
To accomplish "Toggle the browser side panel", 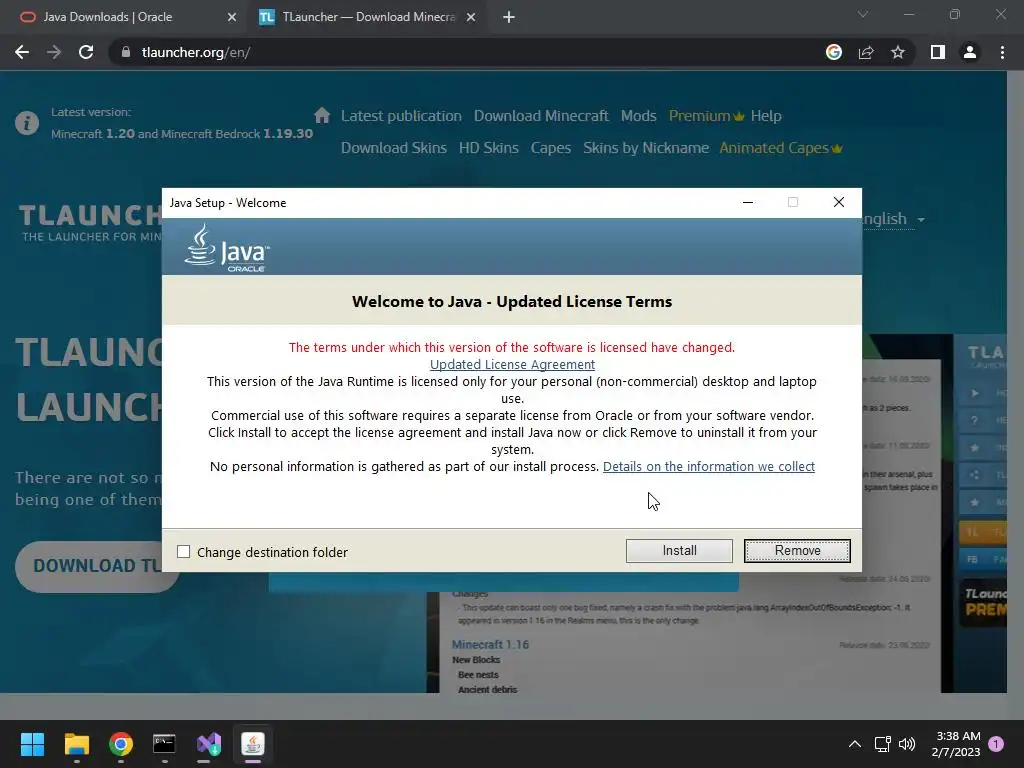I will coord(938,52).
